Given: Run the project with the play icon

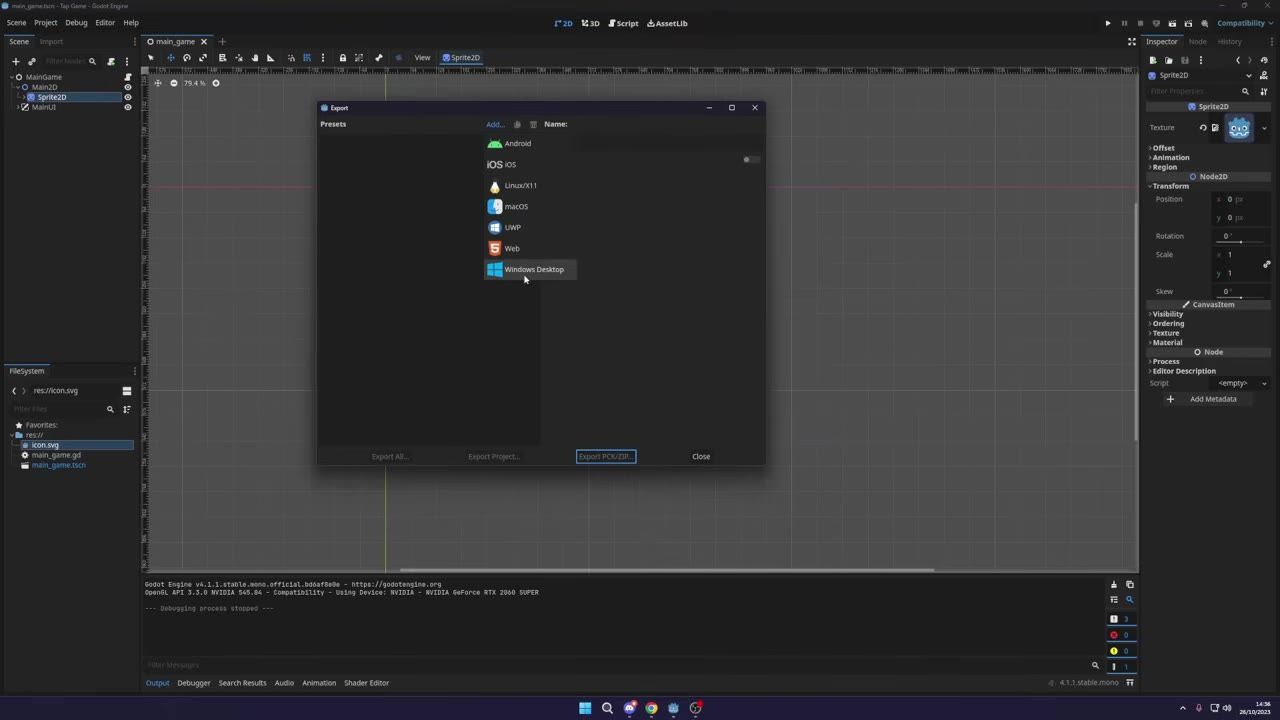Looking at the screenshot, I should pyautogui.click(x=1108, y=23).
